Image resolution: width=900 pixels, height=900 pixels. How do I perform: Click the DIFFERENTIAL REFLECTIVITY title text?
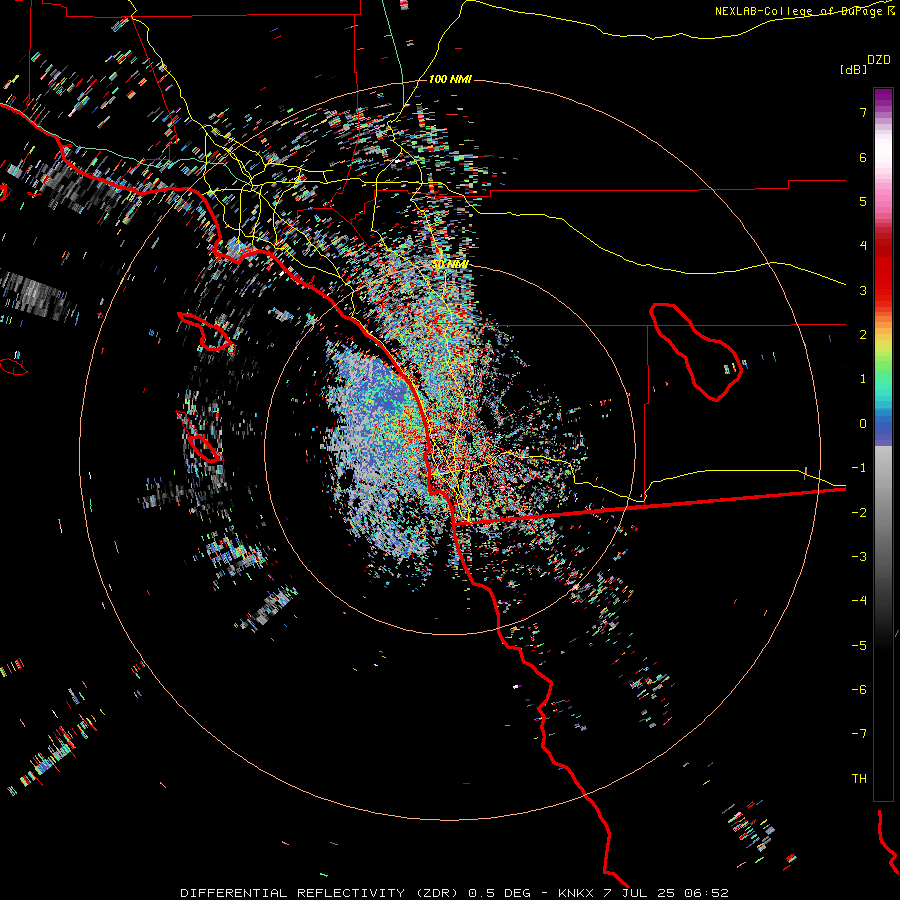pos(293,893)
